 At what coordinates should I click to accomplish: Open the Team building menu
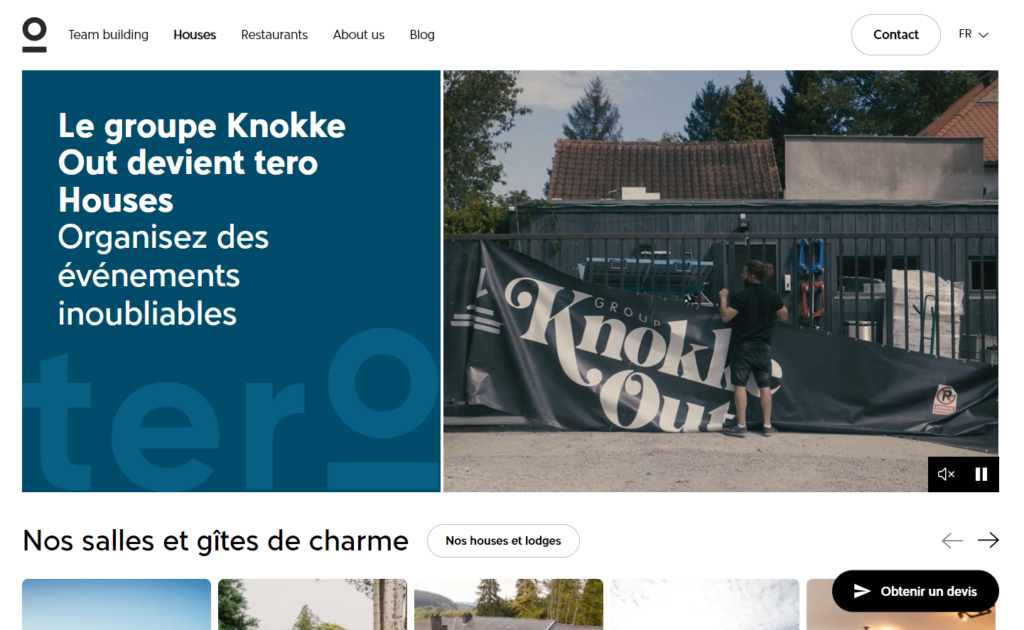pos(108,35)
